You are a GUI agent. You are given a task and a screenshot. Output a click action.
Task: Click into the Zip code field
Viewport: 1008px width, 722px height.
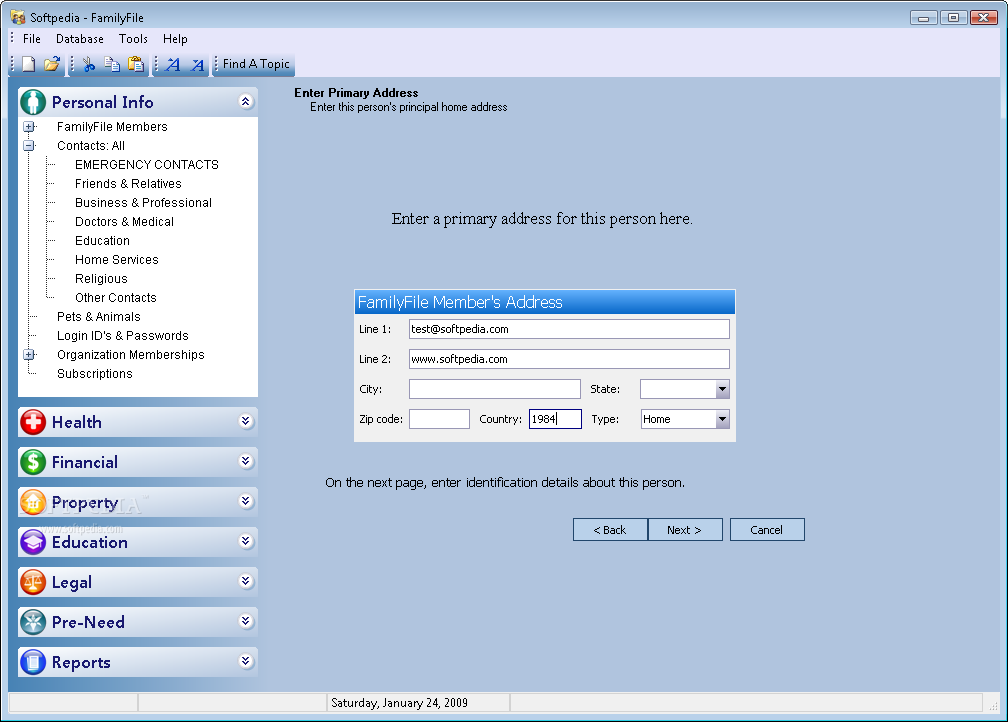[x=439, y=419]
